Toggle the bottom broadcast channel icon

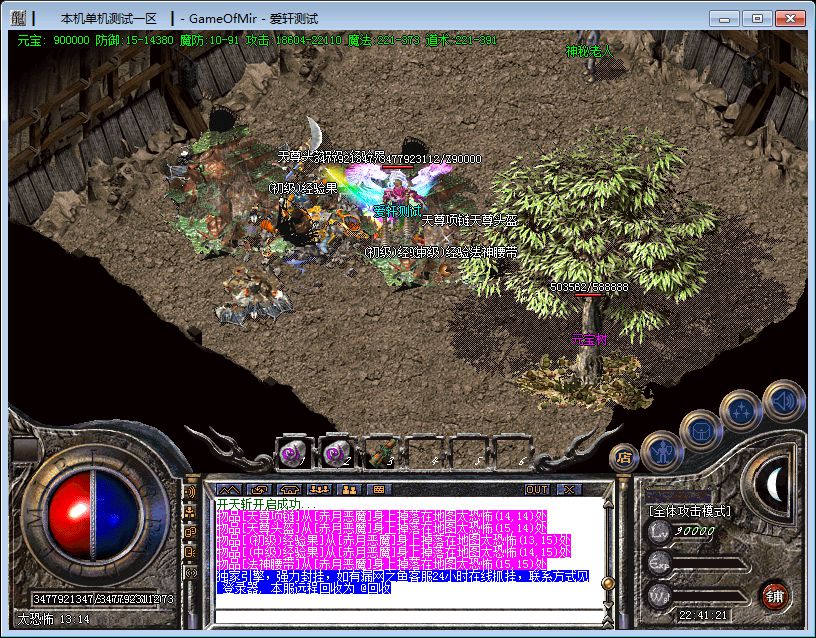coord(191,573)
